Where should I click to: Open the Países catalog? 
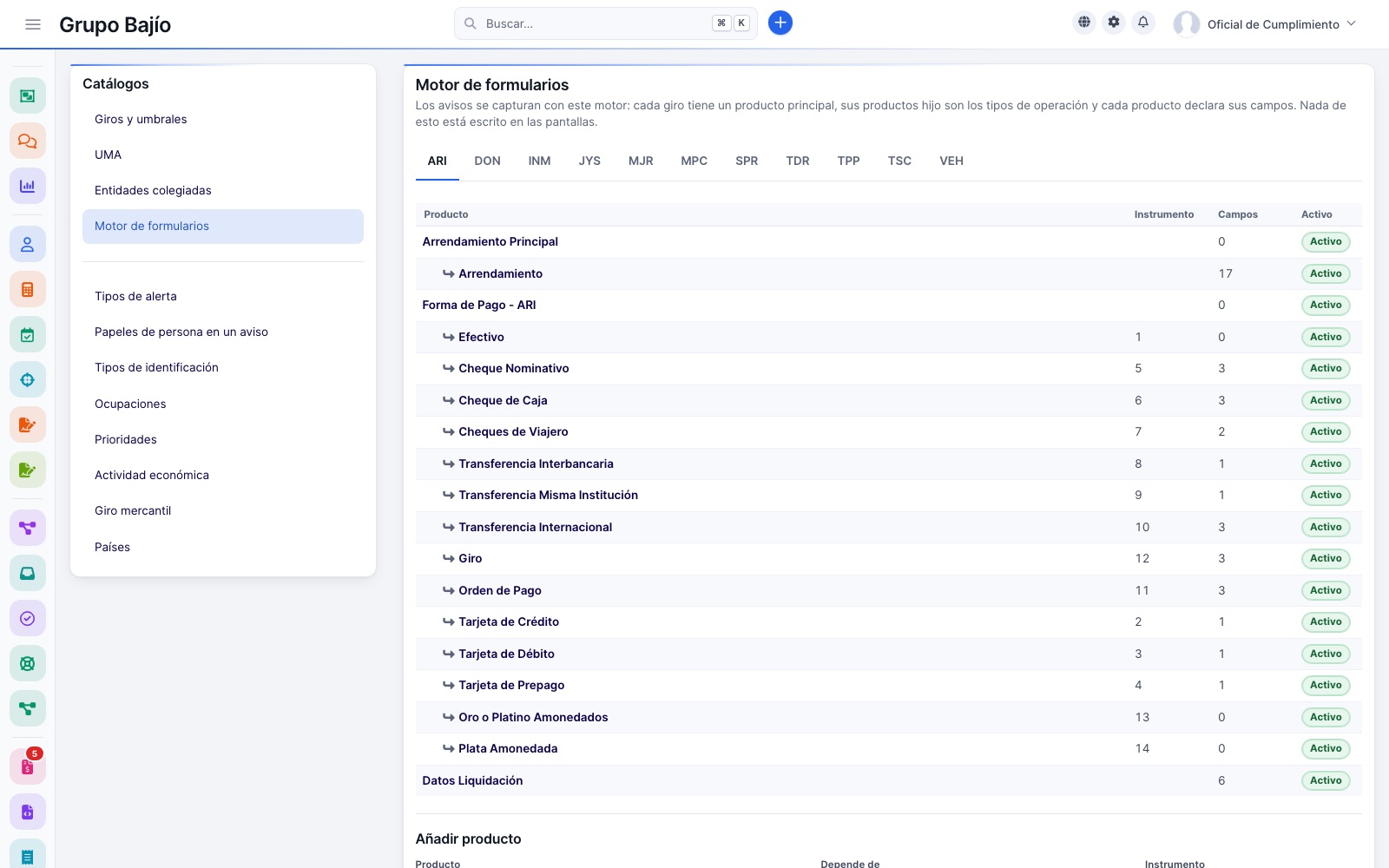[x=223, y=547]
